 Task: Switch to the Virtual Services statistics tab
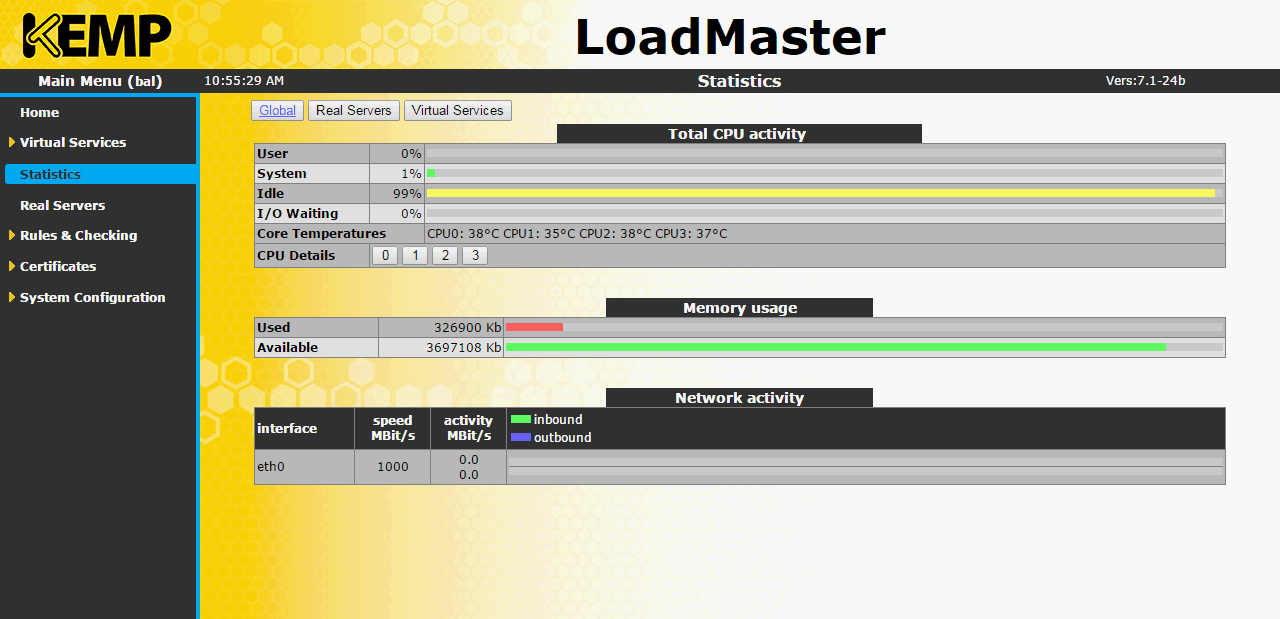point(458,110)
